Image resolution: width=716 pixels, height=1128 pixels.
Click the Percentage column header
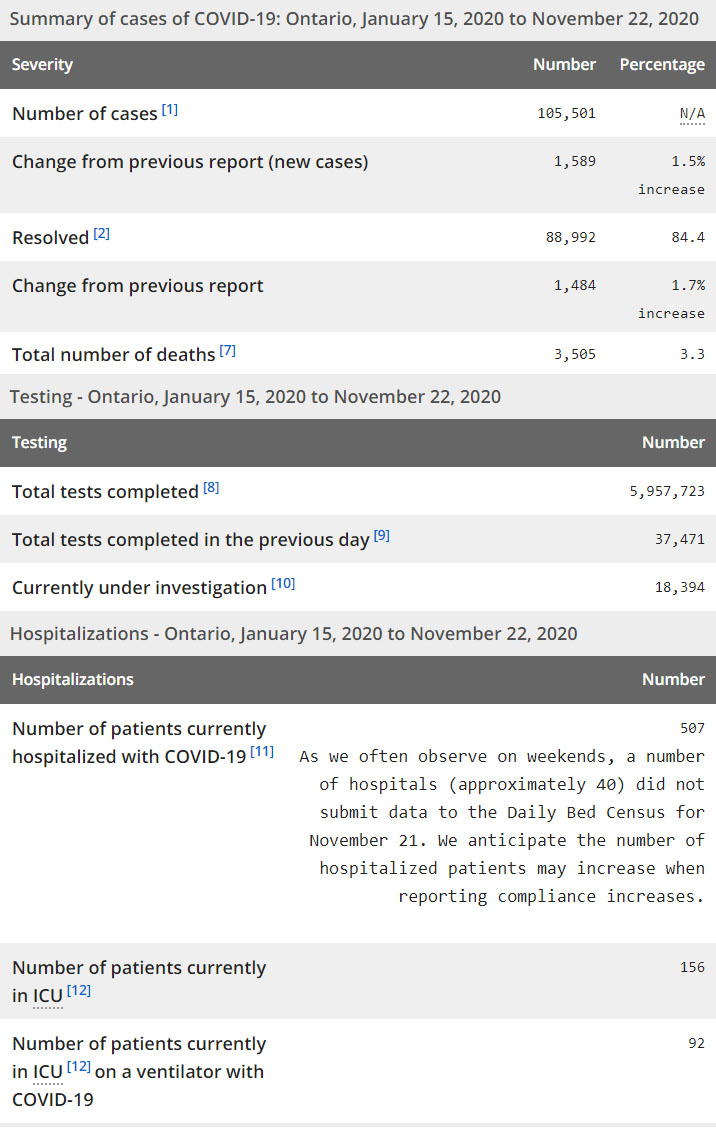[662, 64]
